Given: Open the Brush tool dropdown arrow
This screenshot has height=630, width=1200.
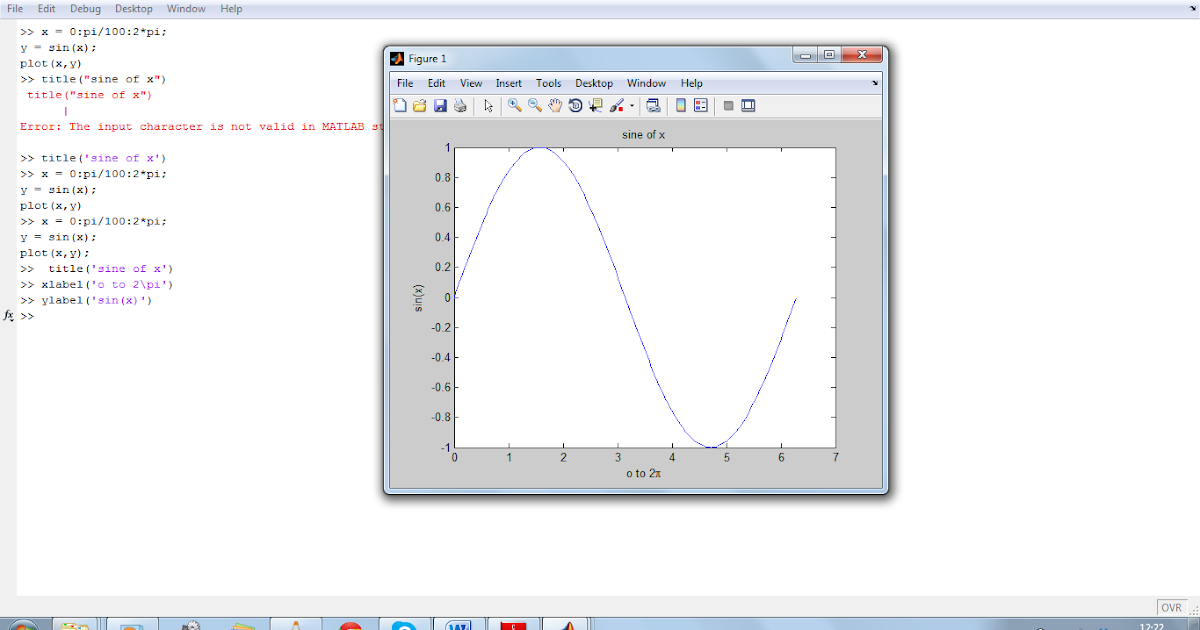Looking at the screenshot, I should 630,107.
